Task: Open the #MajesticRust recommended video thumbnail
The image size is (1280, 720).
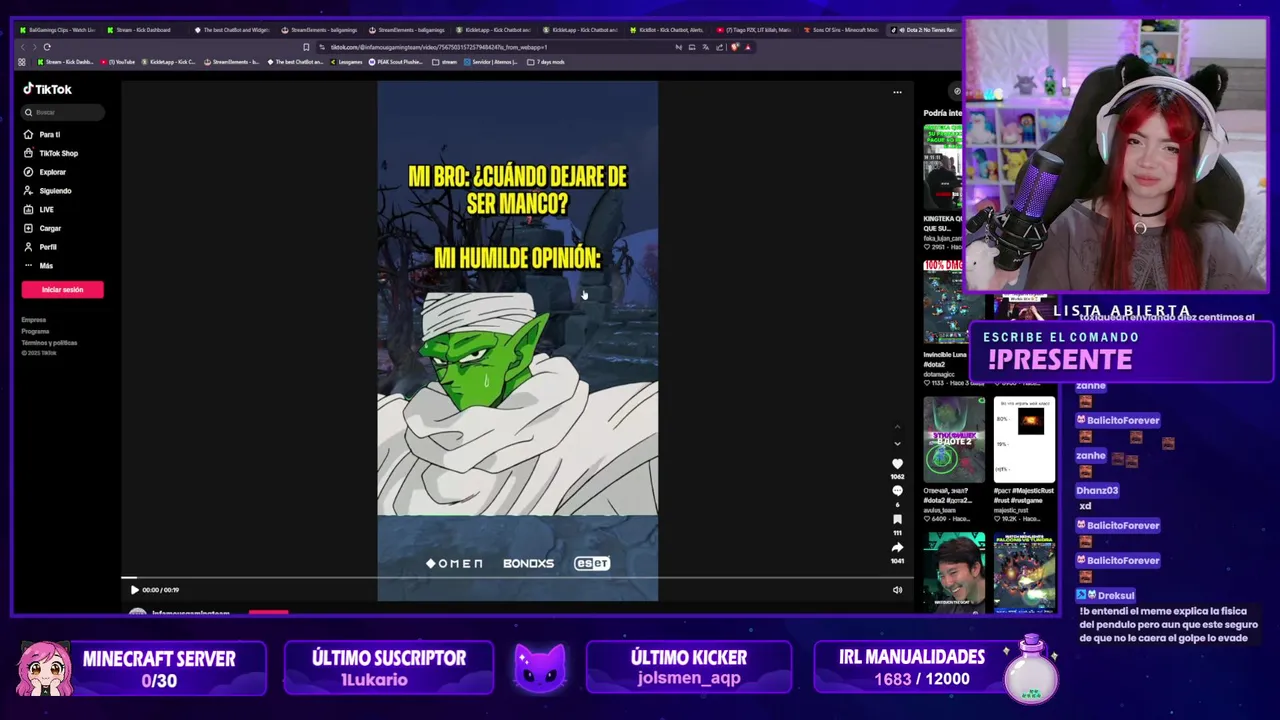Action: 1024,440
